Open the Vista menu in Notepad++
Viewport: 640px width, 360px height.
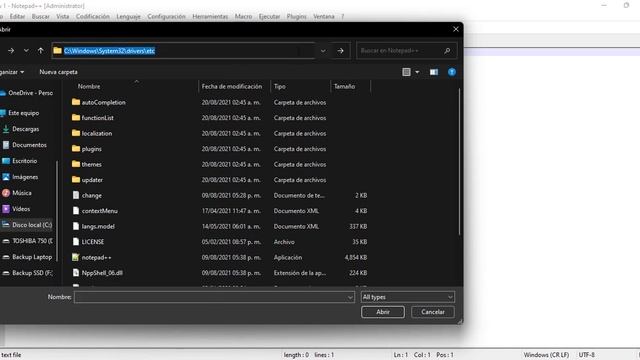62,16
